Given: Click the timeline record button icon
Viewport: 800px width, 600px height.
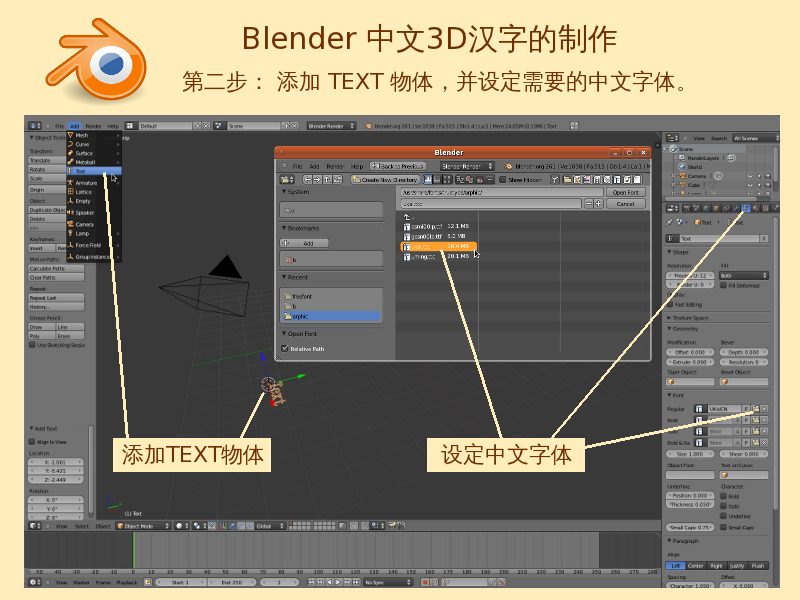Looking at the screenshot, I should tap(424, 582).
